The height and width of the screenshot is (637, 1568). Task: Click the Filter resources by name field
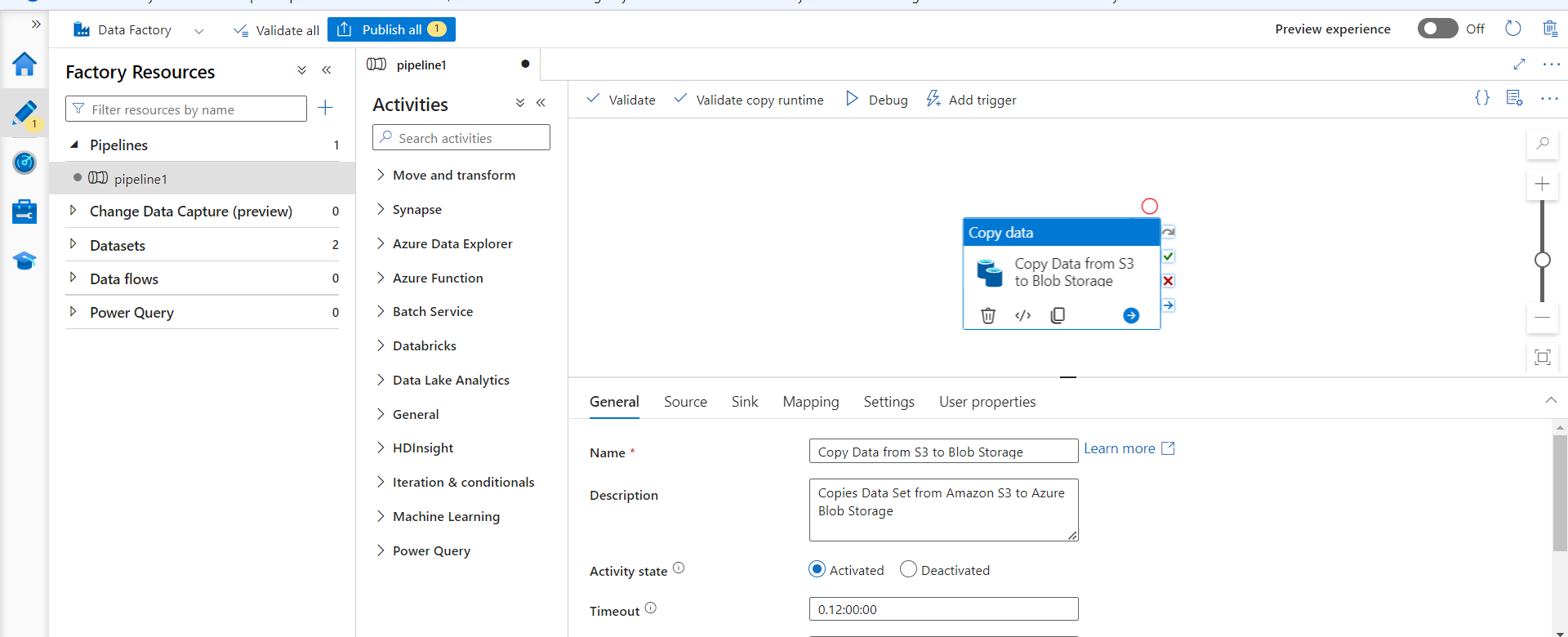coord(186,109)
